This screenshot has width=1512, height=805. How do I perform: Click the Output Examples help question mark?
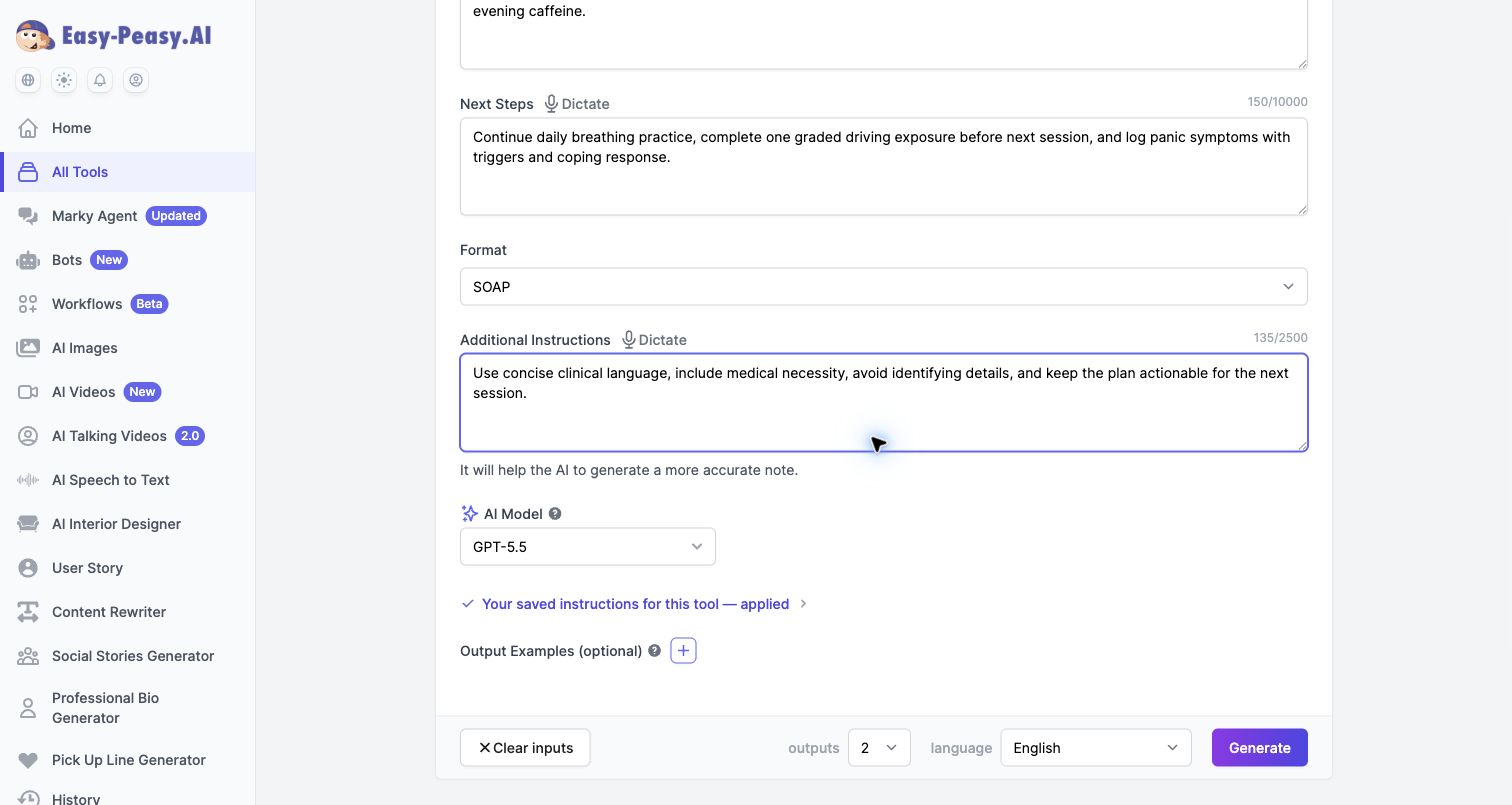click(x=655, y=651)
